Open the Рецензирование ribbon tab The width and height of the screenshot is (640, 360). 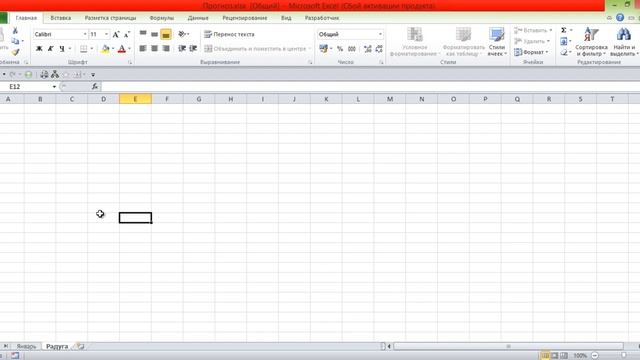[244, 18]
